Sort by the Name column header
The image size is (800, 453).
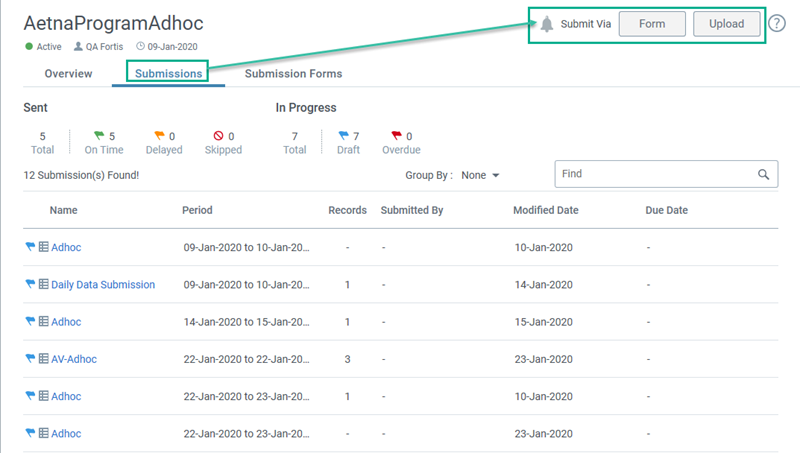(x=64, y=210)
